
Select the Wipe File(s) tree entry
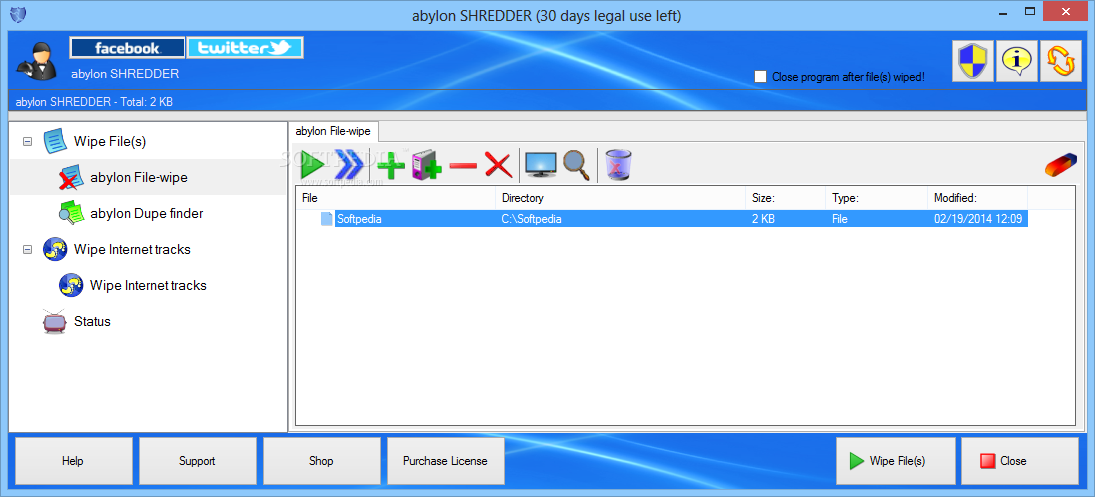[x=110, y=141]
